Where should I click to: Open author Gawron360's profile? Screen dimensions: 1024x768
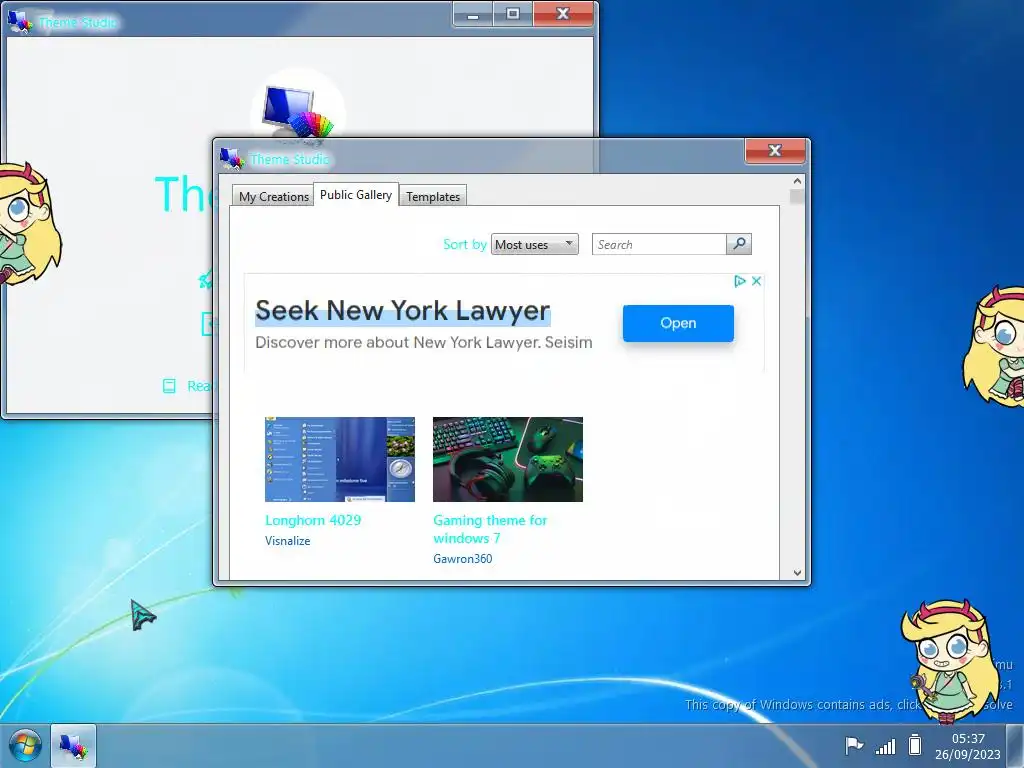[x=462, y=558]
